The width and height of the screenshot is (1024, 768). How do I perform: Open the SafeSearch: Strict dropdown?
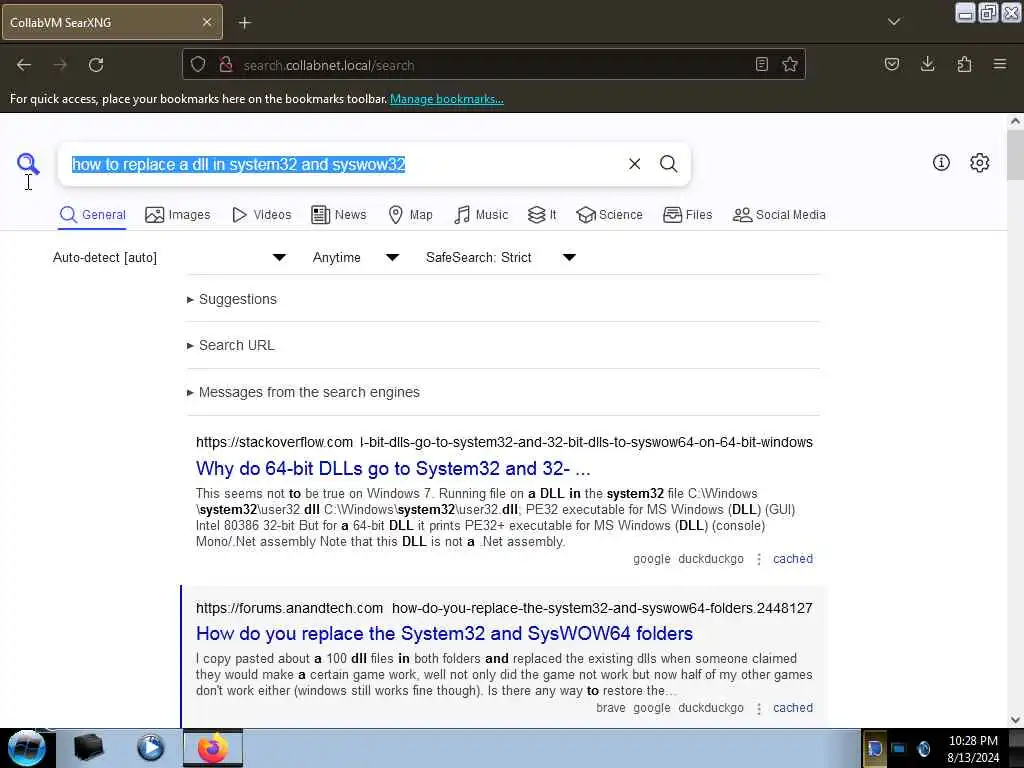tap(501, 257)
